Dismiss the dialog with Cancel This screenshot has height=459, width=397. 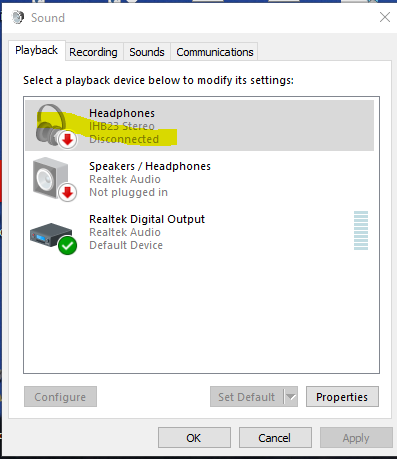275,438
